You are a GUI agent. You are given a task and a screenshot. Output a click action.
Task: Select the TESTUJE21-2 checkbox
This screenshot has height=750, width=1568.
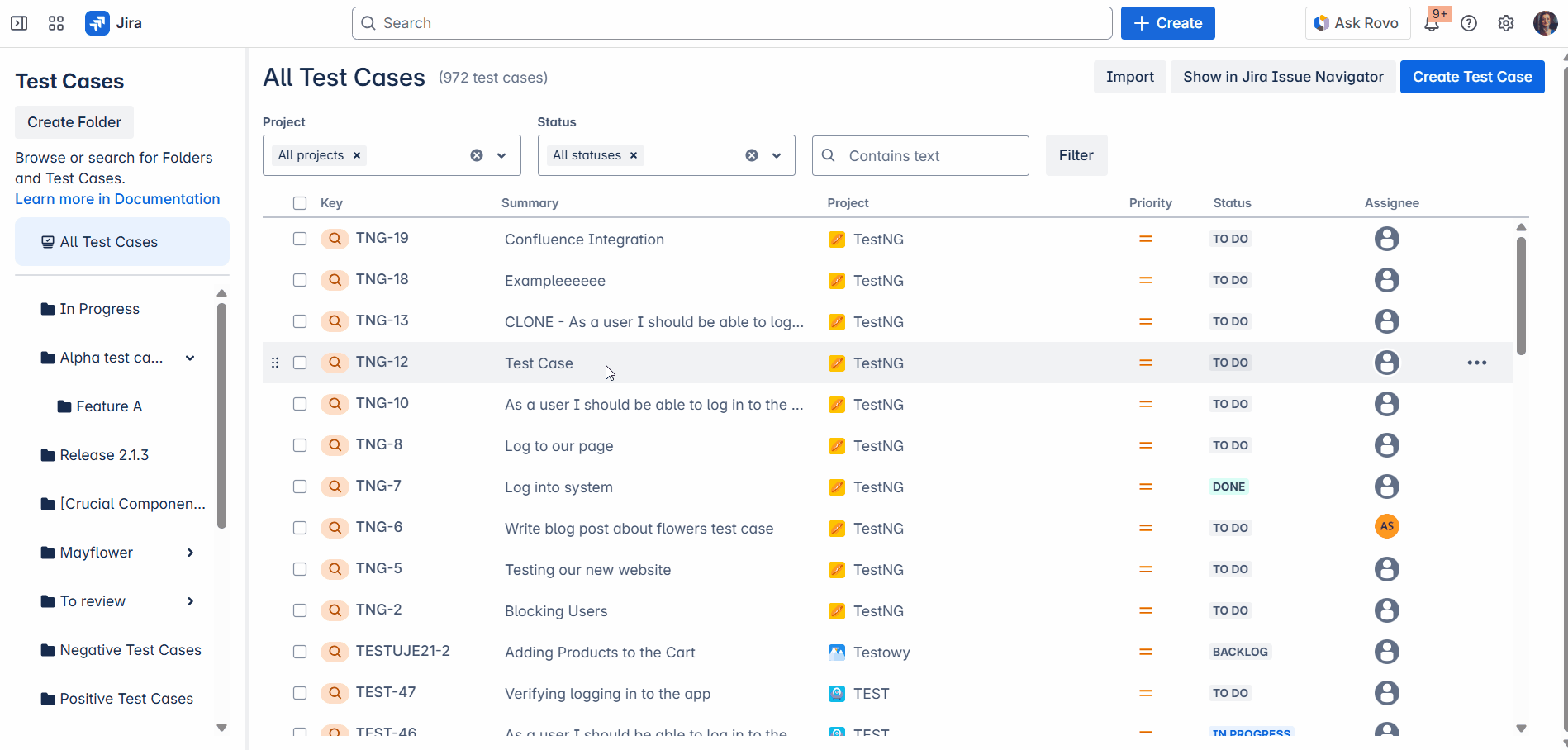pos(300,652)
